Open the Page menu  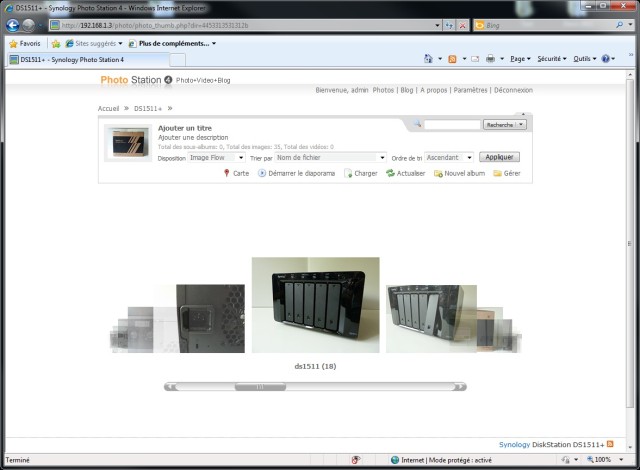(x=520, y=59)
